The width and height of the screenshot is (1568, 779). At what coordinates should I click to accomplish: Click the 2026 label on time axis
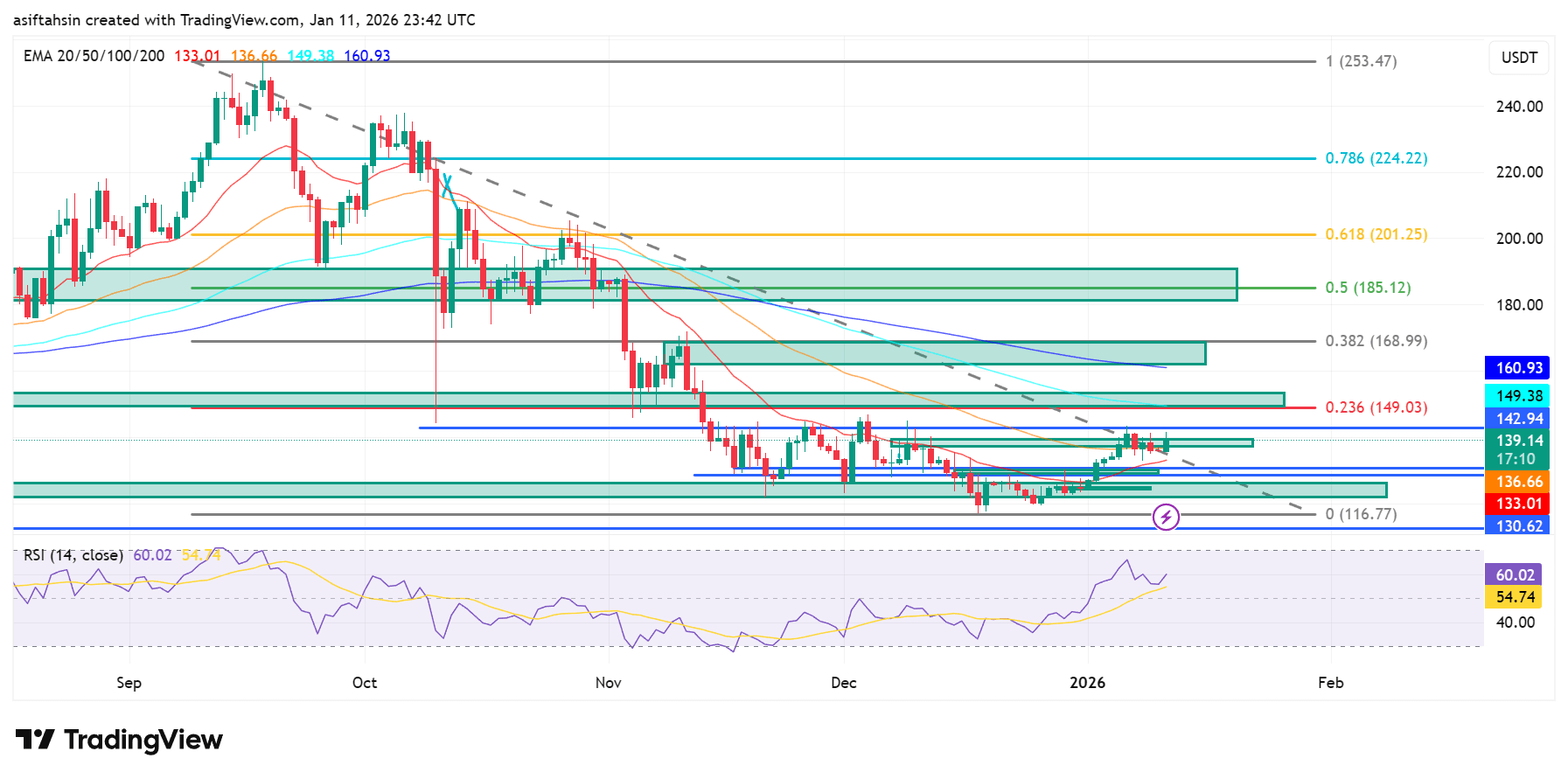pyautogui.click(x=1087, y=683)
